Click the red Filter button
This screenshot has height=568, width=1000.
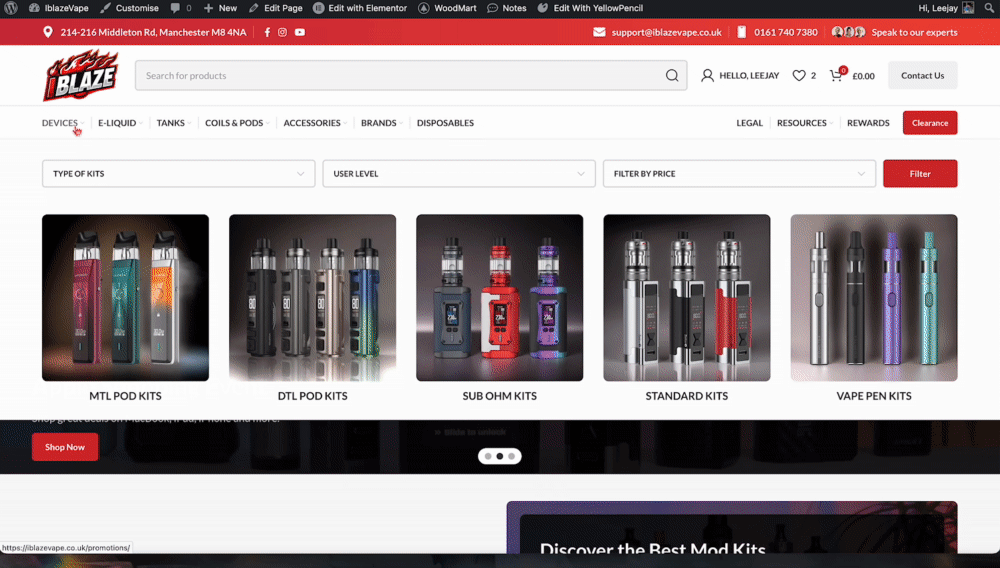pos(920,173)
